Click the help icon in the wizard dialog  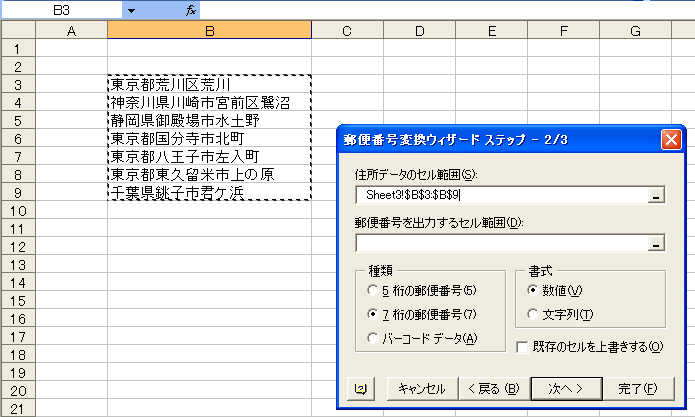click(360, 389)
